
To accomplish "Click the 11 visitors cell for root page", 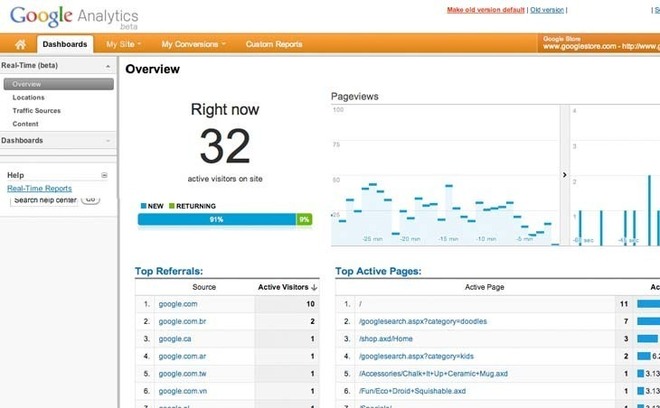I will tap(624, 304).
